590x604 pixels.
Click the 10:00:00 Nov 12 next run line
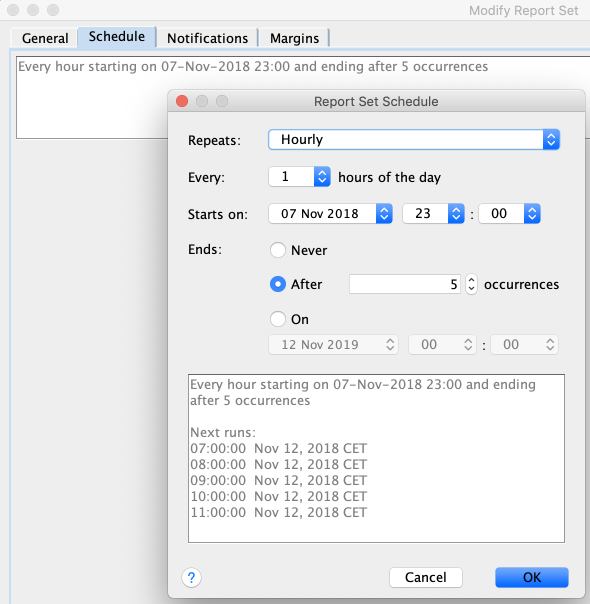278,497
